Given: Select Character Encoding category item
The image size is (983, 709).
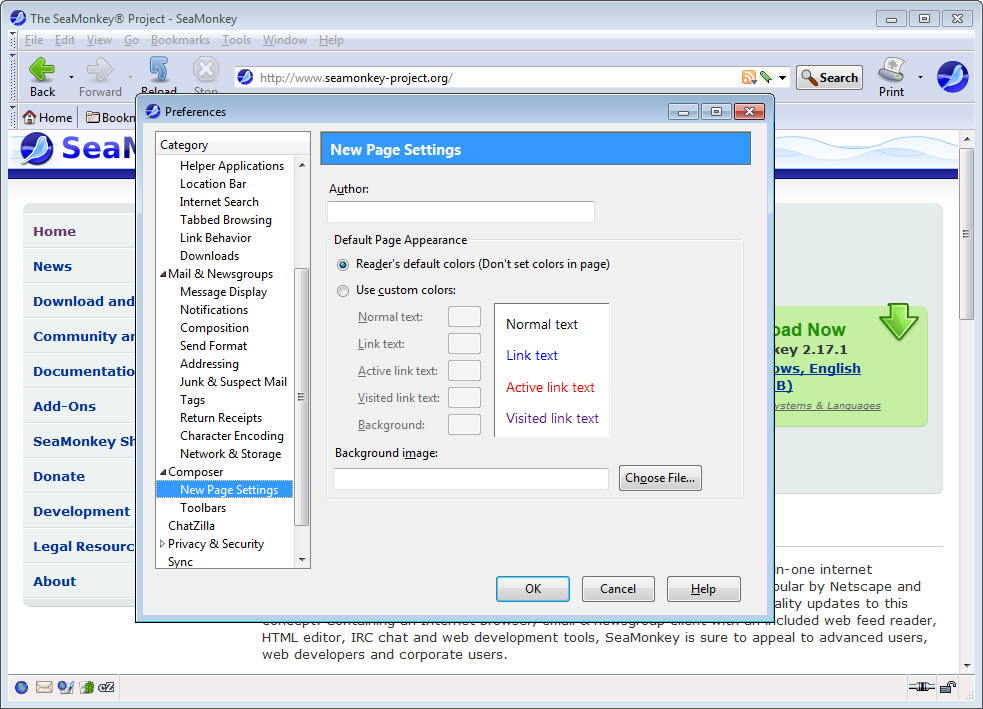Looking at the screenshot, I should click(x=232, y=436).
